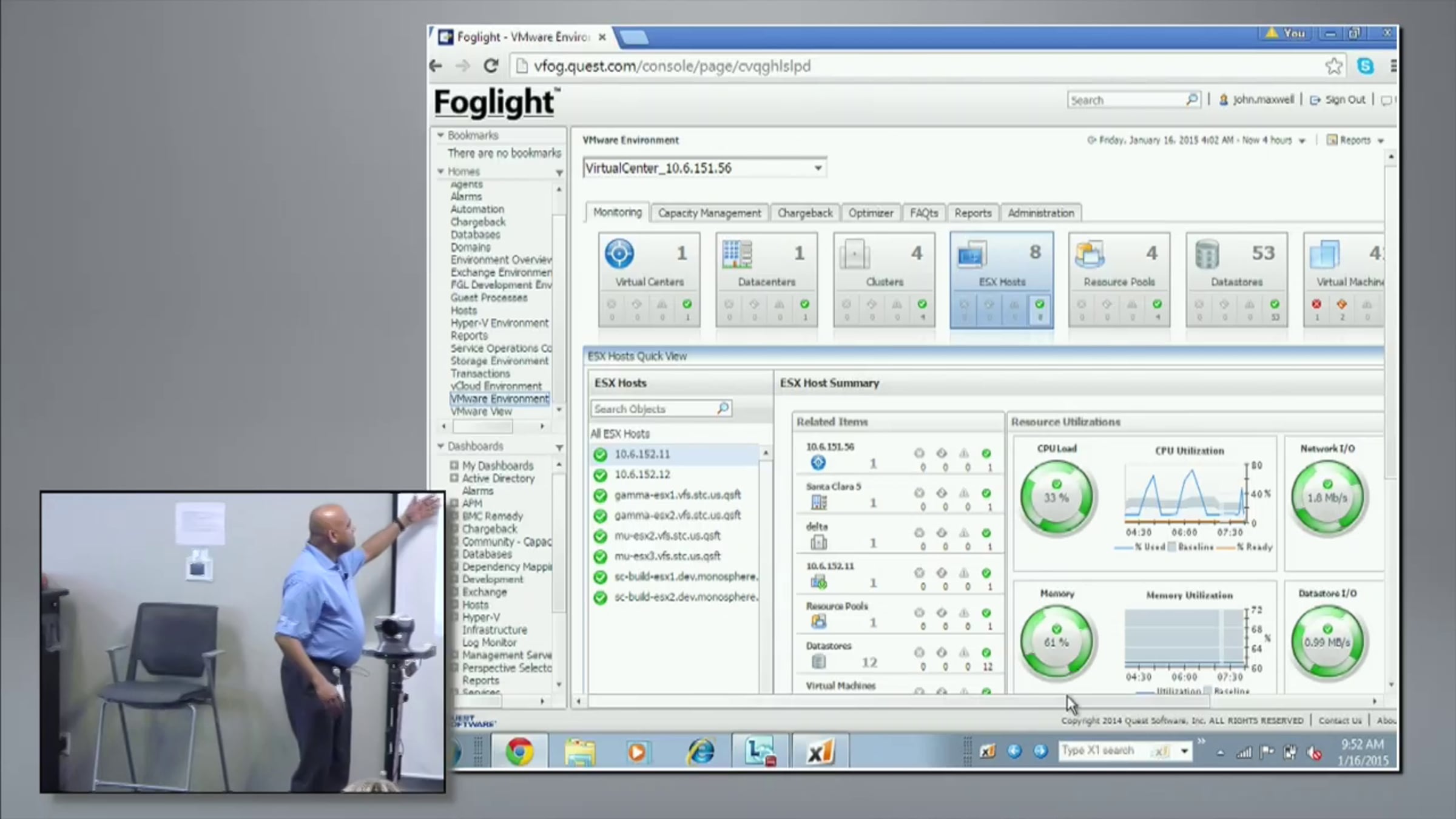Open the Clusters tile
The image size is (1456, 819).
point(884,280)
